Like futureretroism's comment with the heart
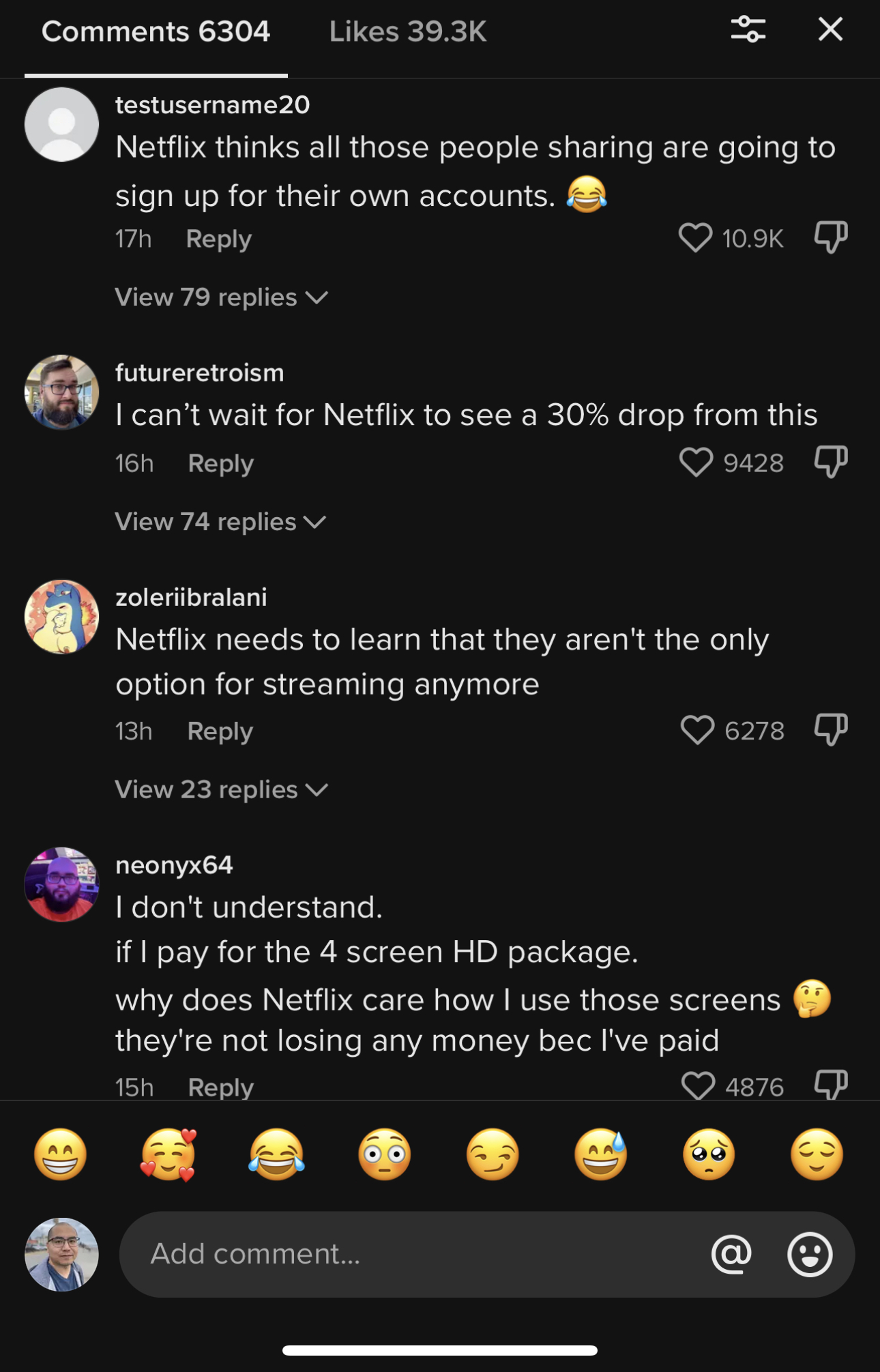The width and height of the screenshot is (880, 1372). click(x=696, y=463)
